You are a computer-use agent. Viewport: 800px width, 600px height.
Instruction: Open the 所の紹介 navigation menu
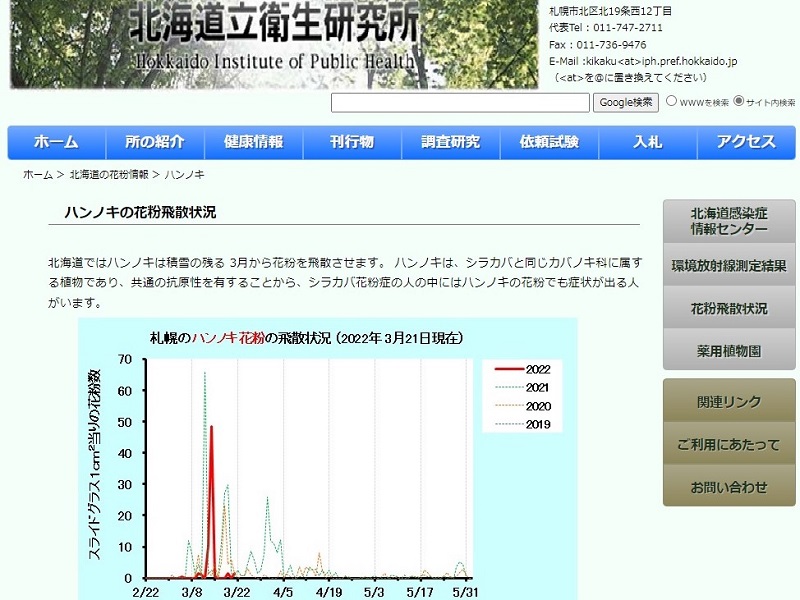(155, 142)
